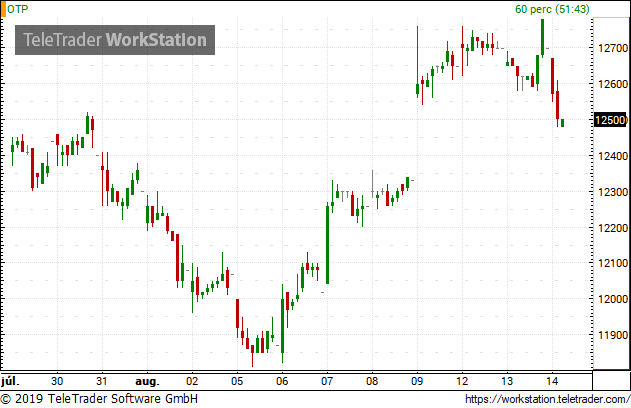
Task: Click date label 31 on time axis
Action: (102, 381)
